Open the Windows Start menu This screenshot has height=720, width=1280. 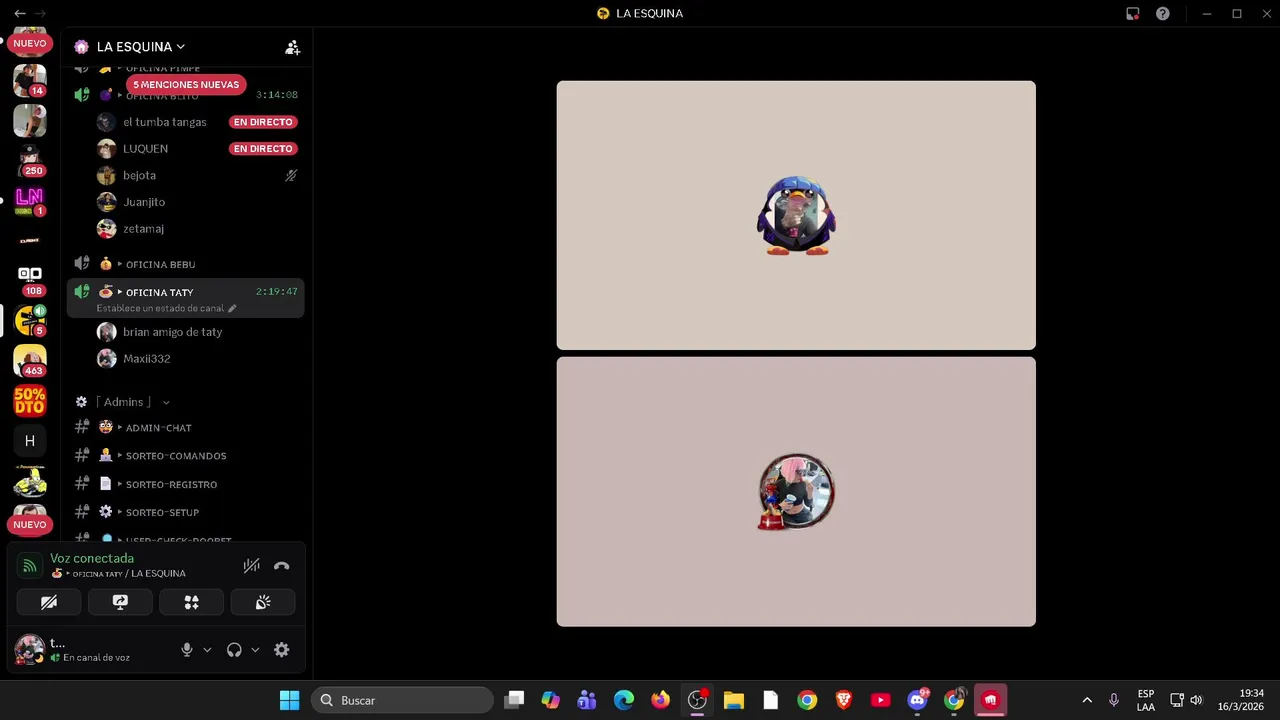[x=289, y=700]
